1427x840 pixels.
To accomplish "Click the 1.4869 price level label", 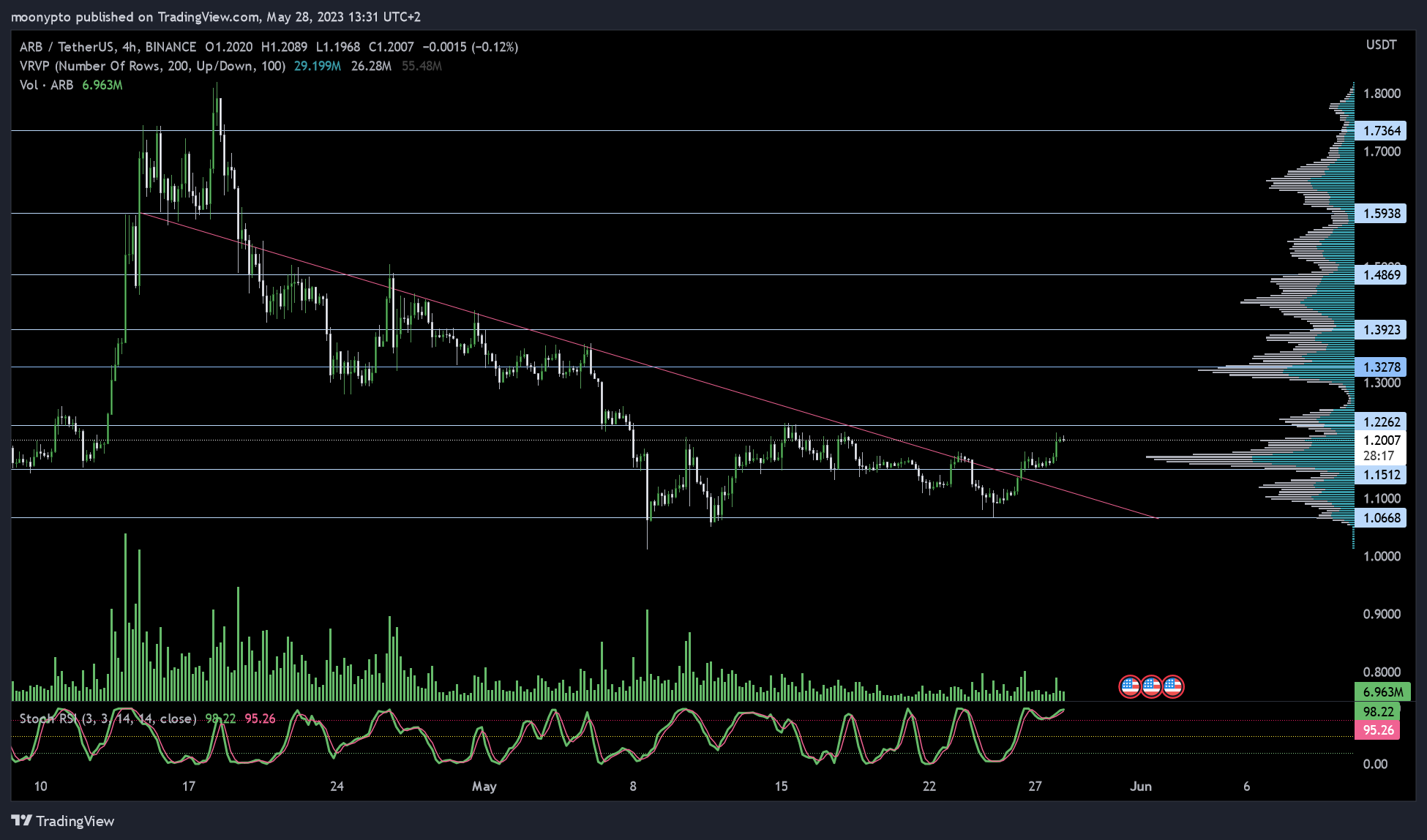I will click(1380, 275).
